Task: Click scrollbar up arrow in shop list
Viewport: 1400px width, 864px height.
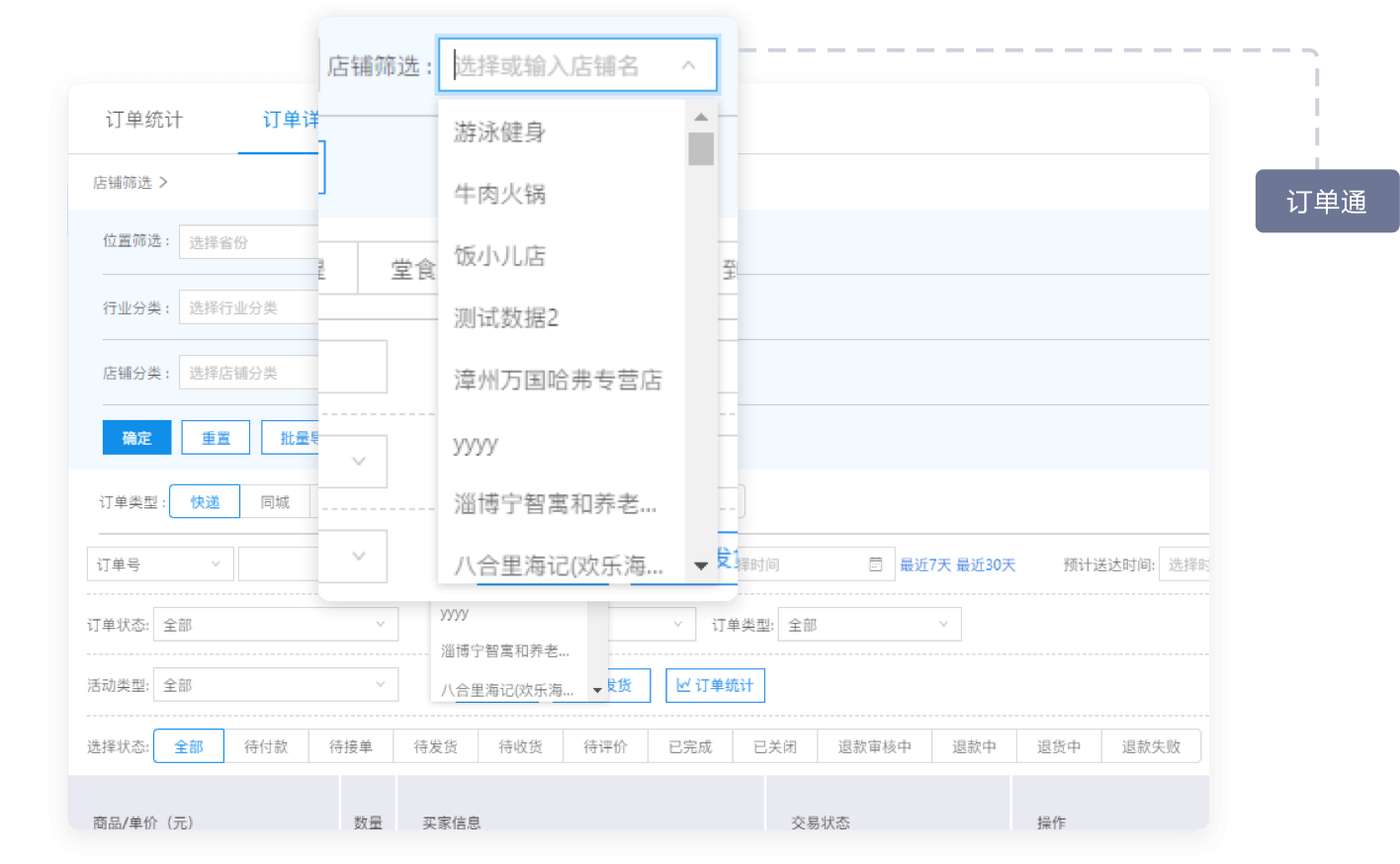Action: click(701, 118)
